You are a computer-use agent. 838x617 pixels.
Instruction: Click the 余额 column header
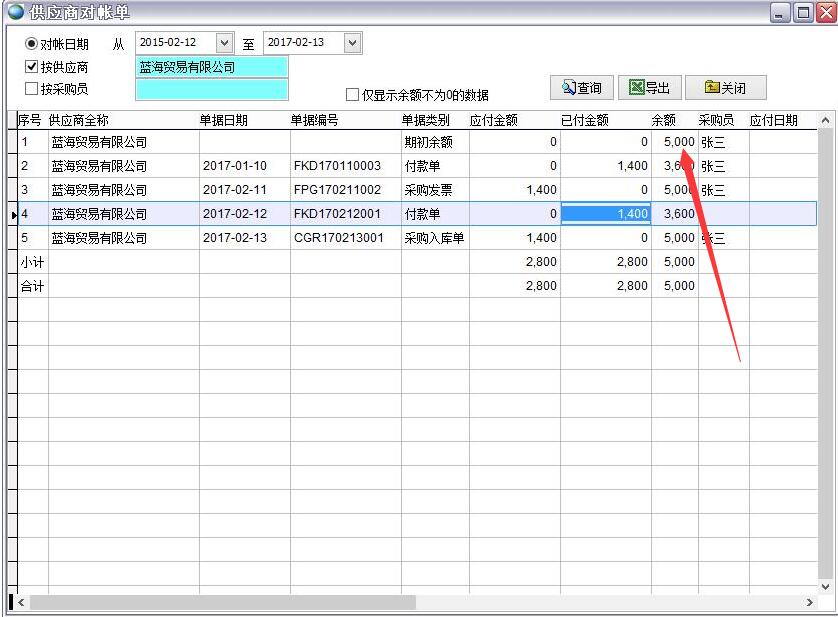point(663,120)
